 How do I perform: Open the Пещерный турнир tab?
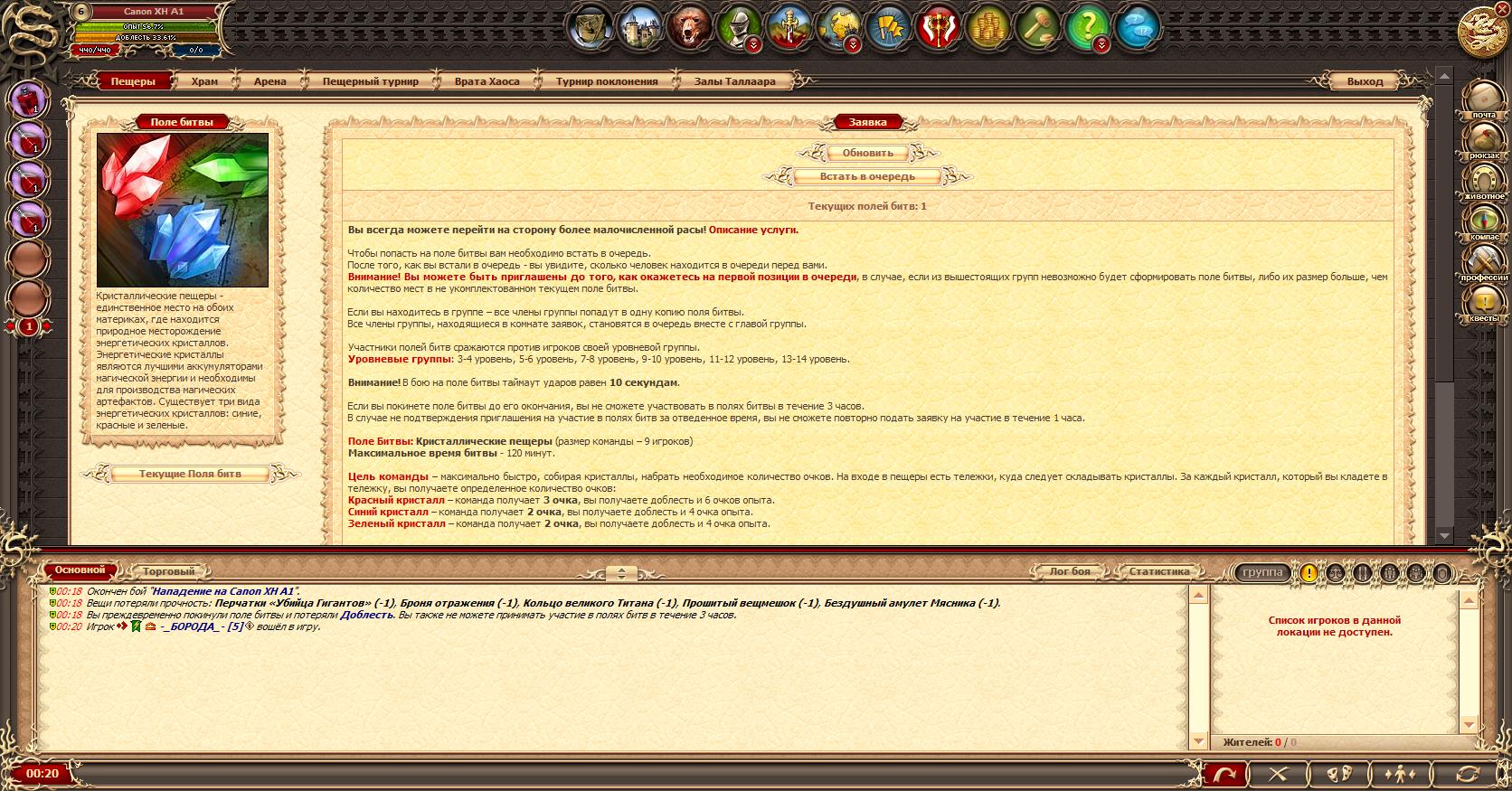[371, 81]
